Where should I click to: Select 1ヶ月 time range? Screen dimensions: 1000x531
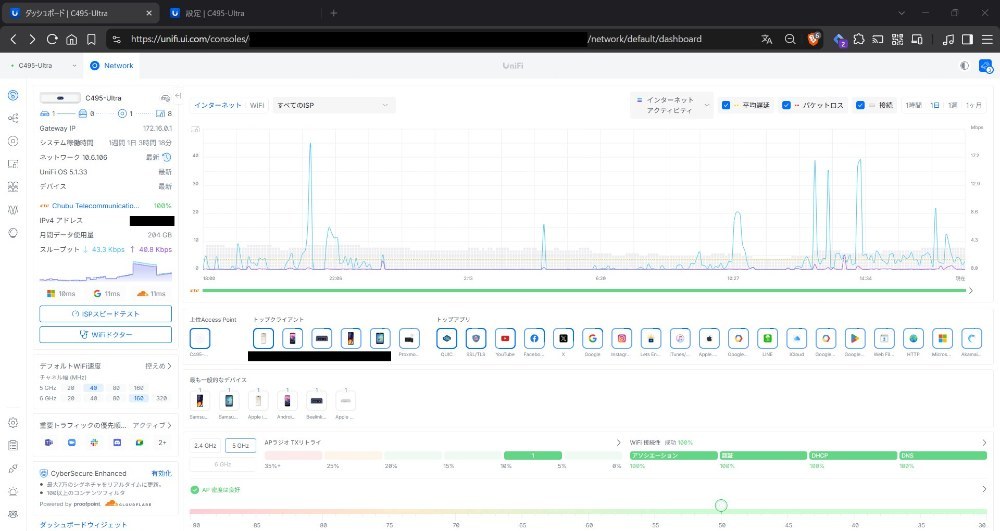pos(974,105)
